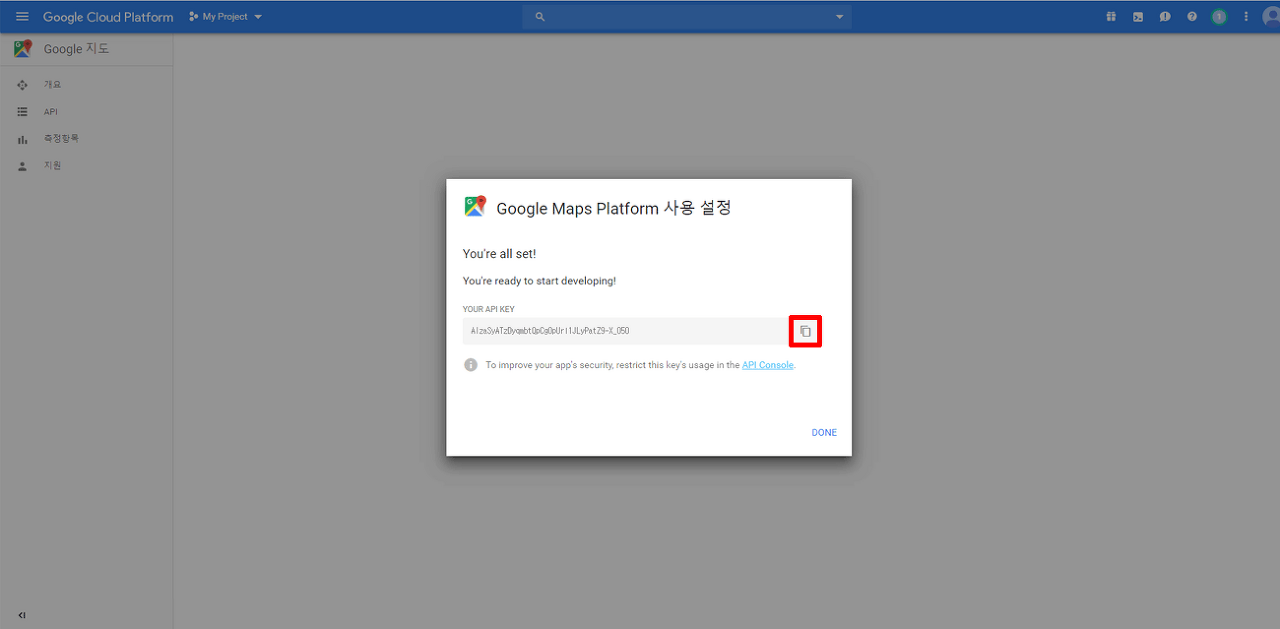Activate the Cloud Shell terminal icon

click(x=1138, y=17)
